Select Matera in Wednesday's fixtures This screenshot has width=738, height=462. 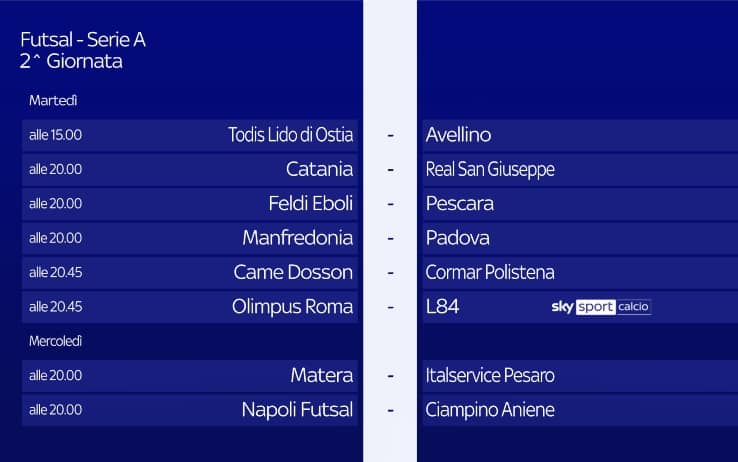click(321, 375)
